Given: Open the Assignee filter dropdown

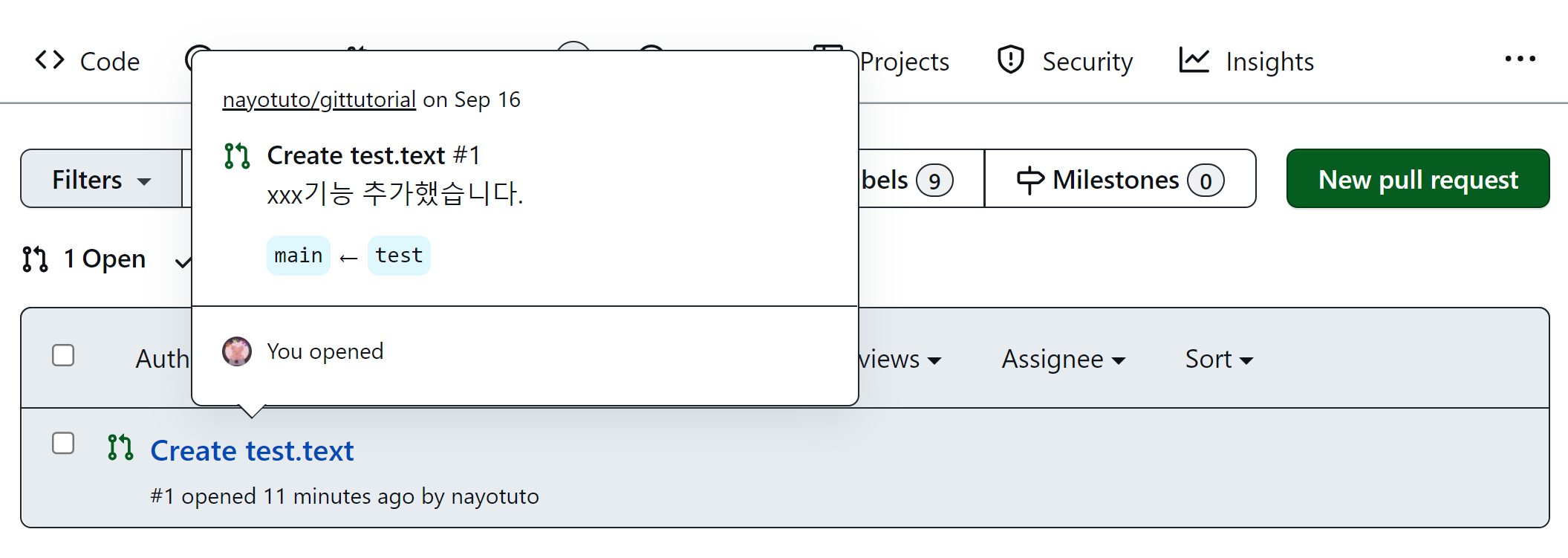Looking at the screenshot, I should click(1063, 360).
